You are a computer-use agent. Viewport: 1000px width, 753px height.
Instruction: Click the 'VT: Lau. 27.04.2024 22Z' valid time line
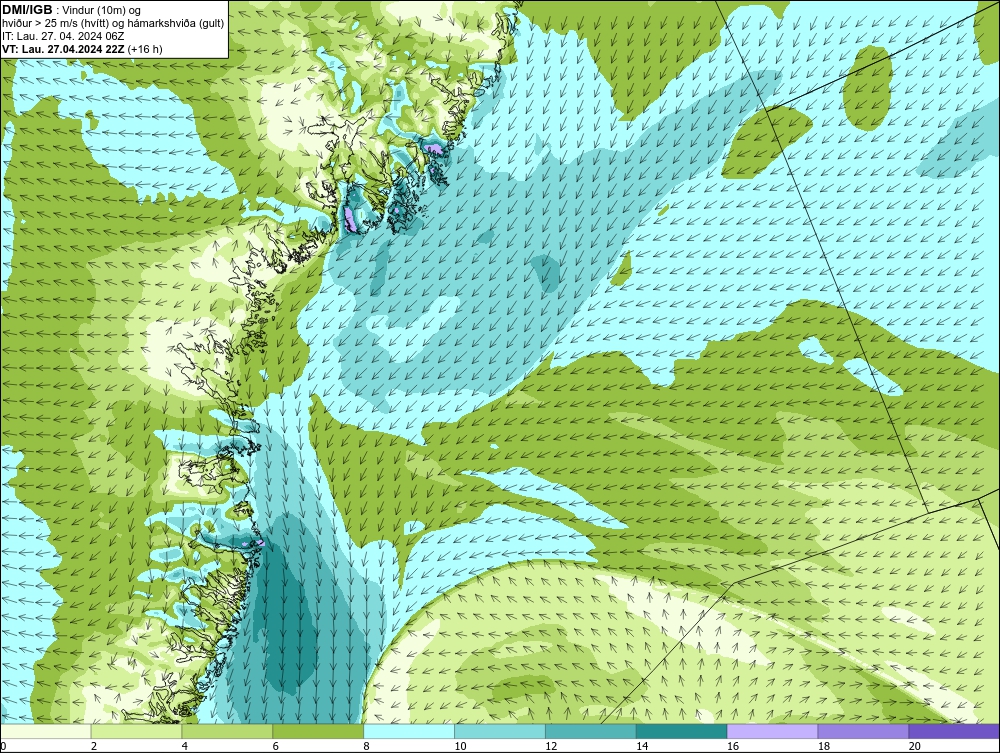(x=82, y=49)
